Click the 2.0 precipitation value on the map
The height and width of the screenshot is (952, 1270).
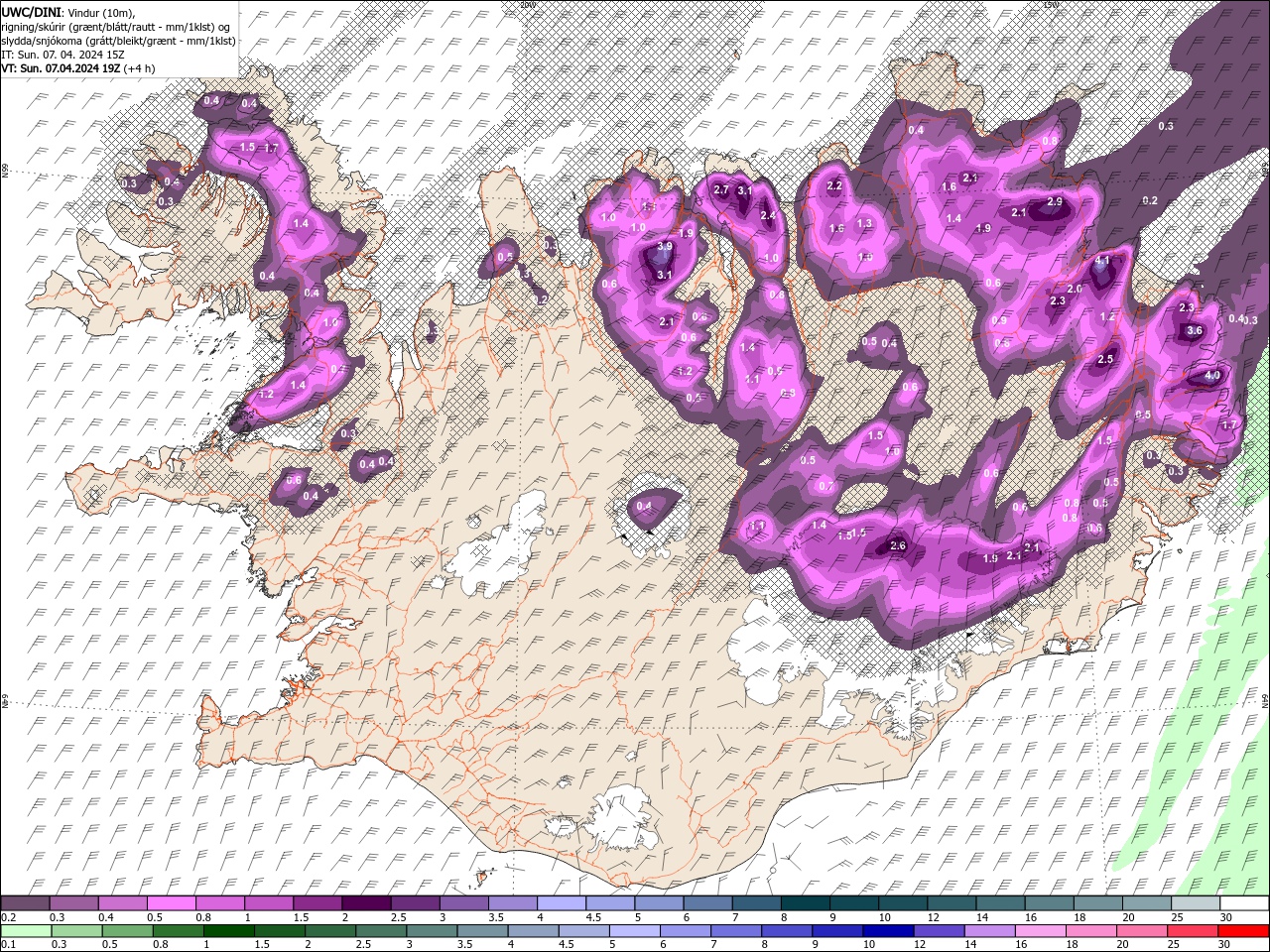1075,289
